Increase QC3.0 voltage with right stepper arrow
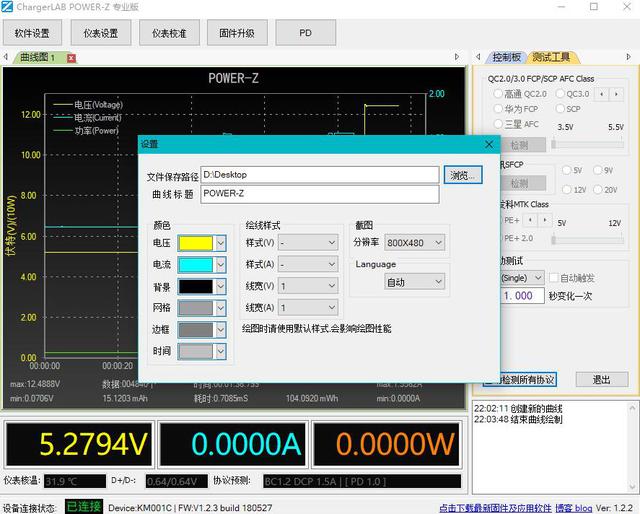Screen dimensions: 640x514 616,94
